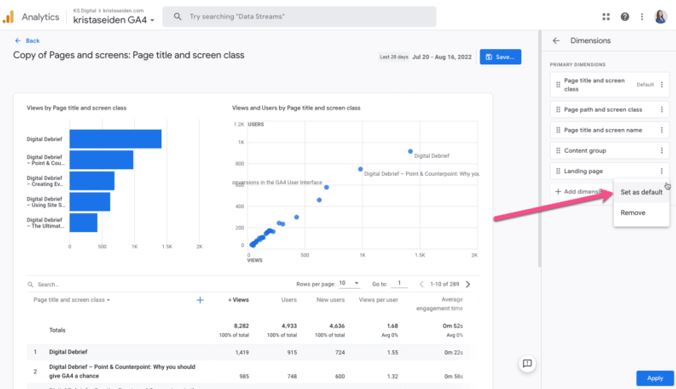The height and width of the screenshot is (389, 676).
Task: Open options for Page path and screen class
Action: click(661, 110)
